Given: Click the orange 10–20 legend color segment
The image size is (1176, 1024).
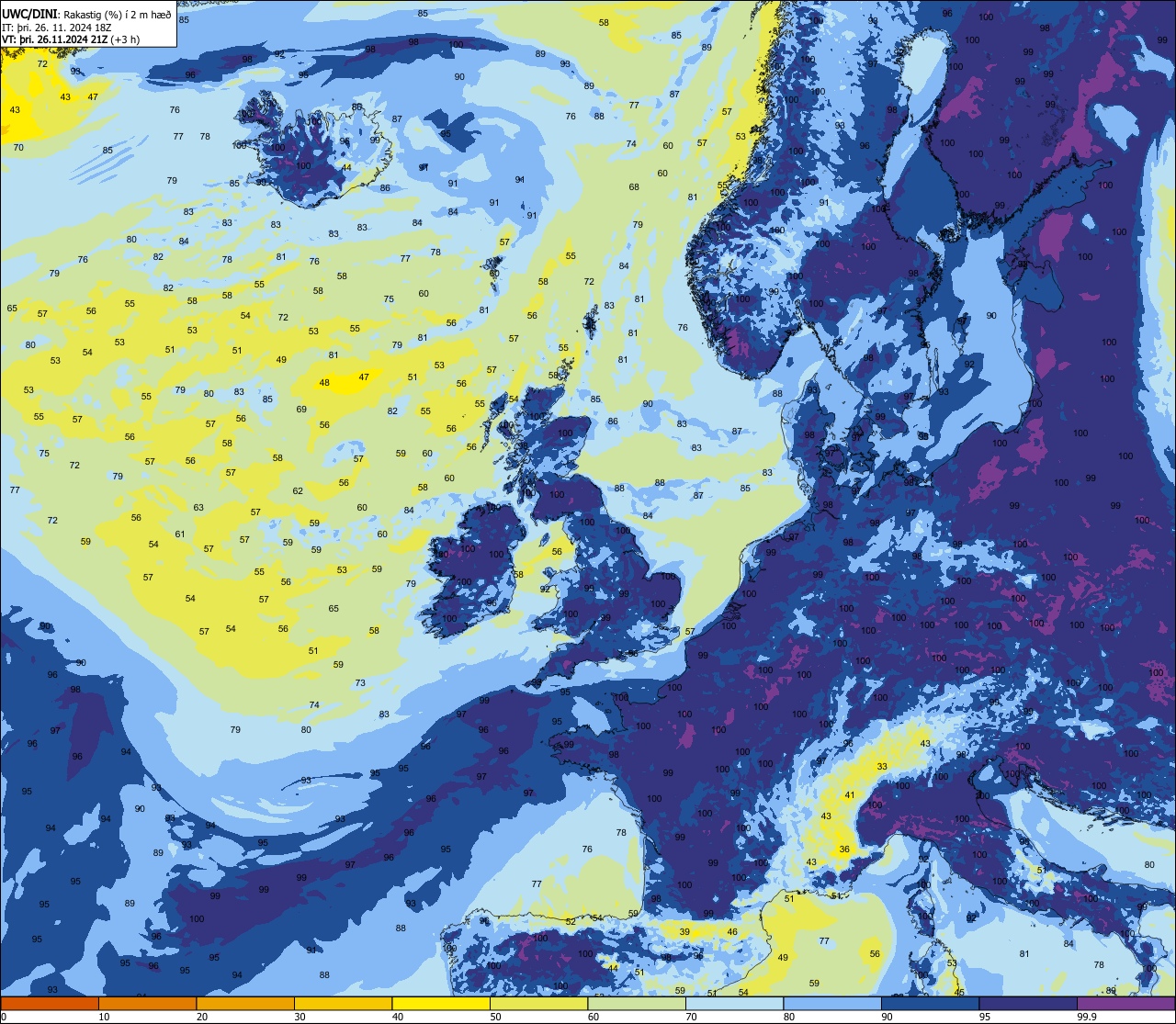Looking at the screenshot, I should (x=147, y=1003).
